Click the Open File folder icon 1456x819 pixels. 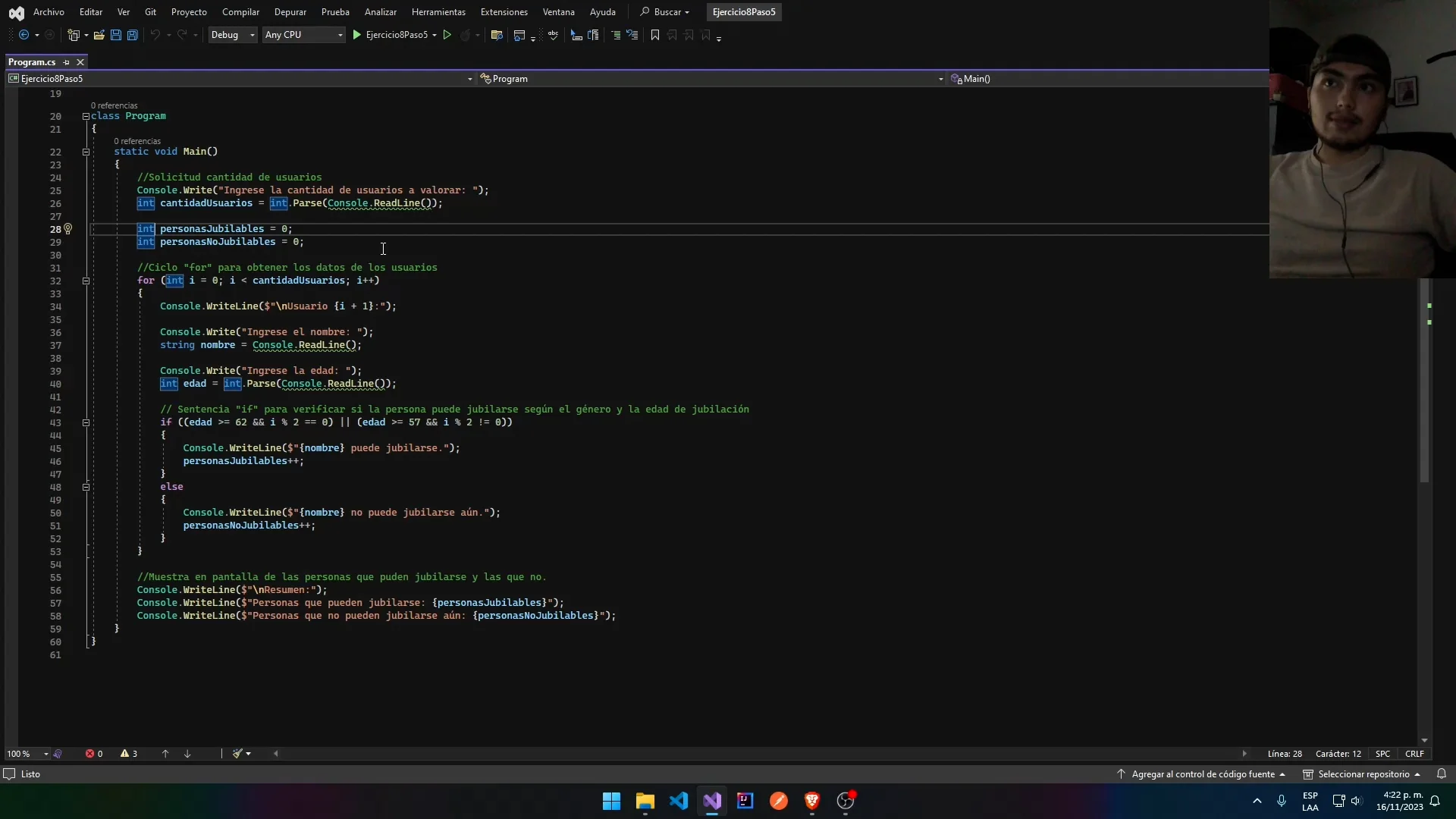pos(99,35)
